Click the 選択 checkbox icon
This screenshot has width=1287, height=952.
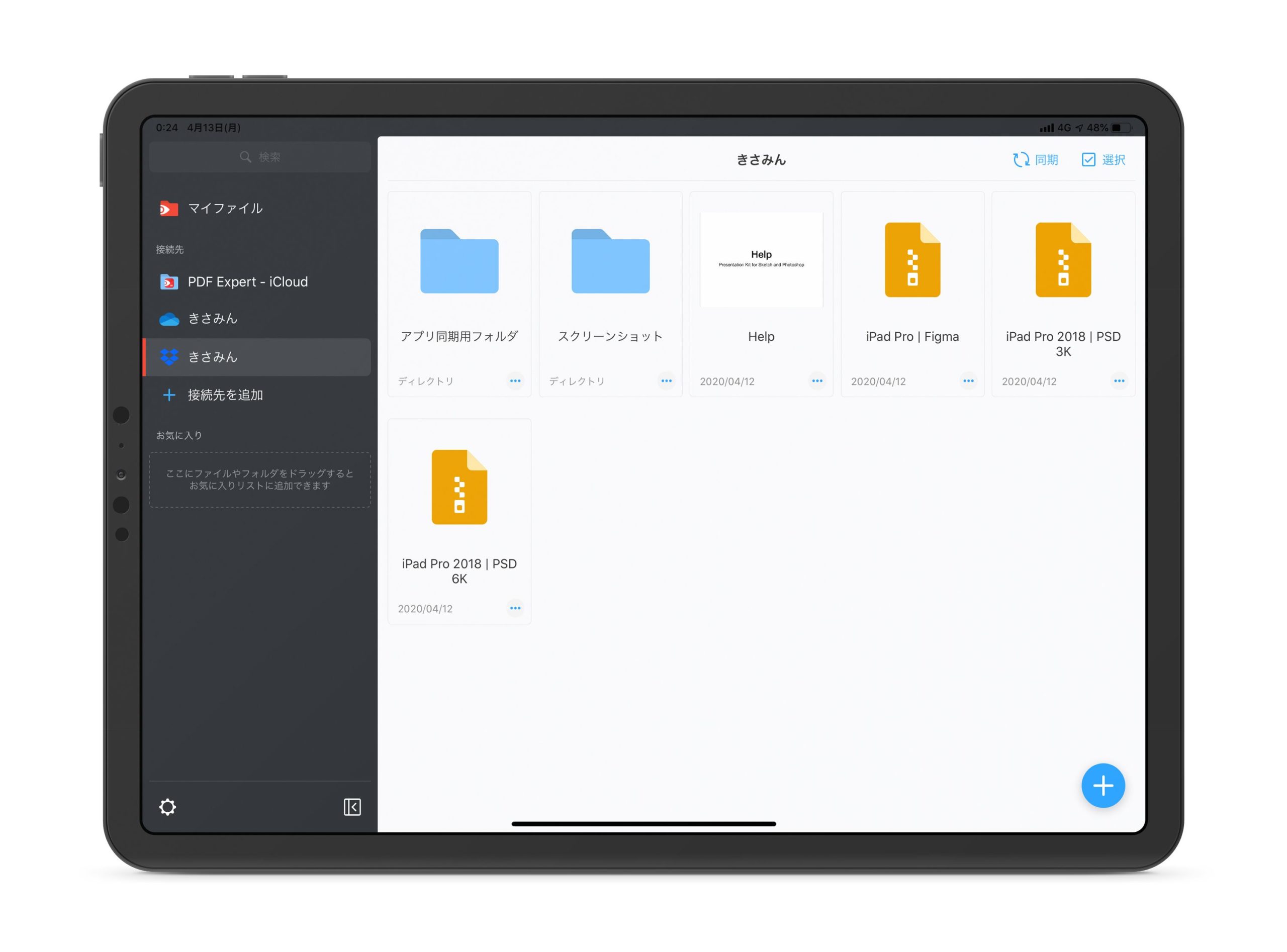[1088, 160]
